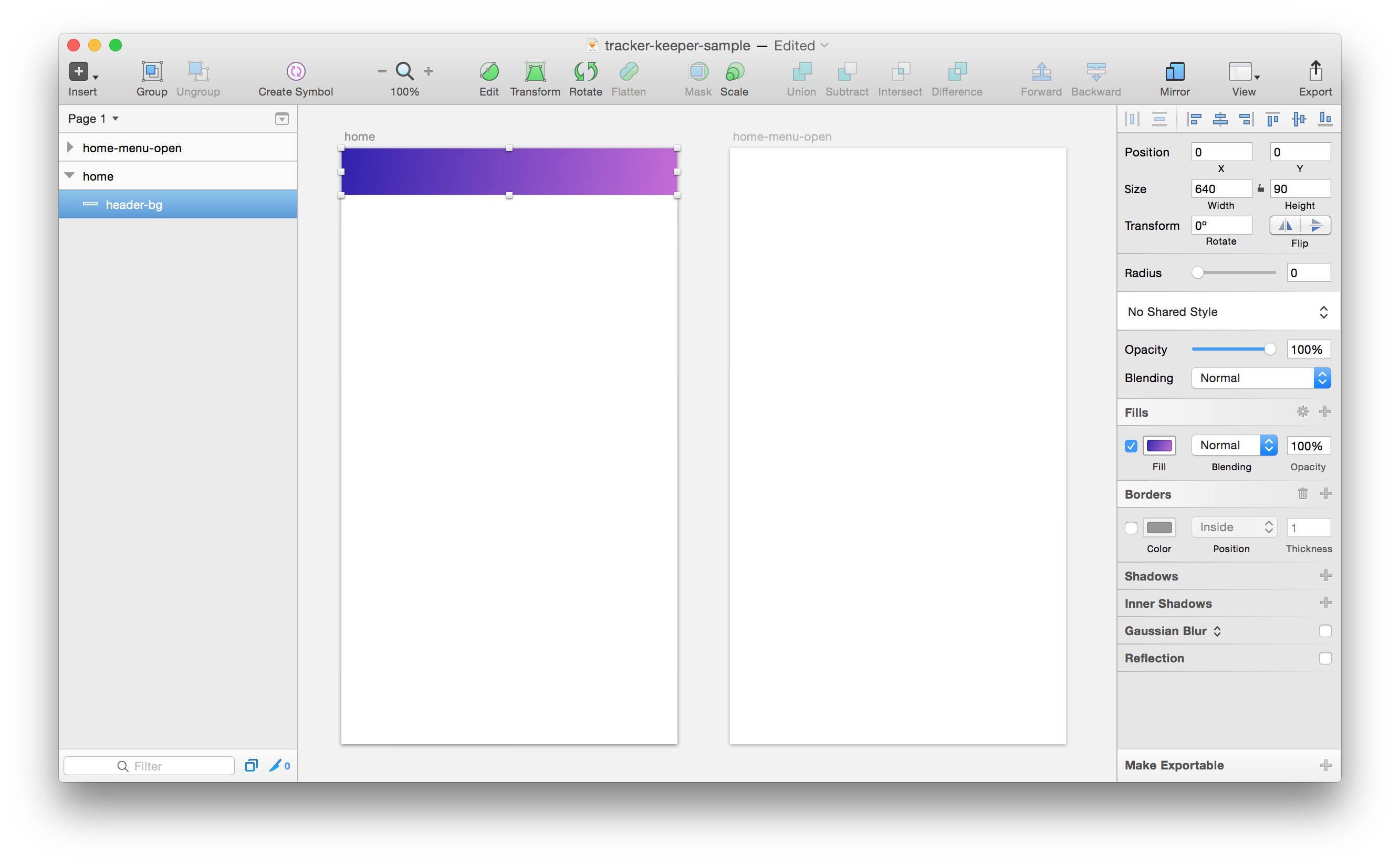Click the Create Symbol toolbar icon
This screenshot has width=1400, height=866.
click(x=296, y=71)
